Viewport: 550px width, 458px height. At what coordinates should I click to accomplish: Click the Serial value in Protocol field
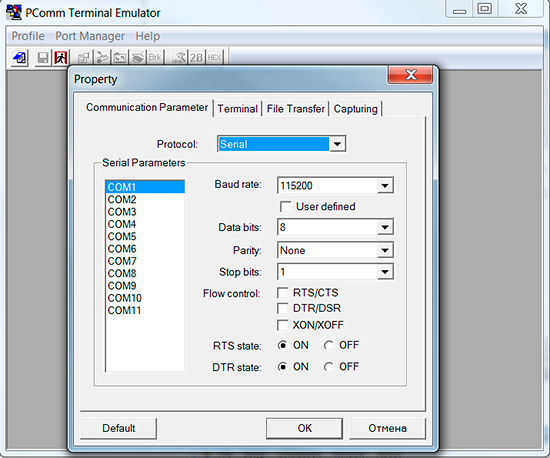pos(274,144)
